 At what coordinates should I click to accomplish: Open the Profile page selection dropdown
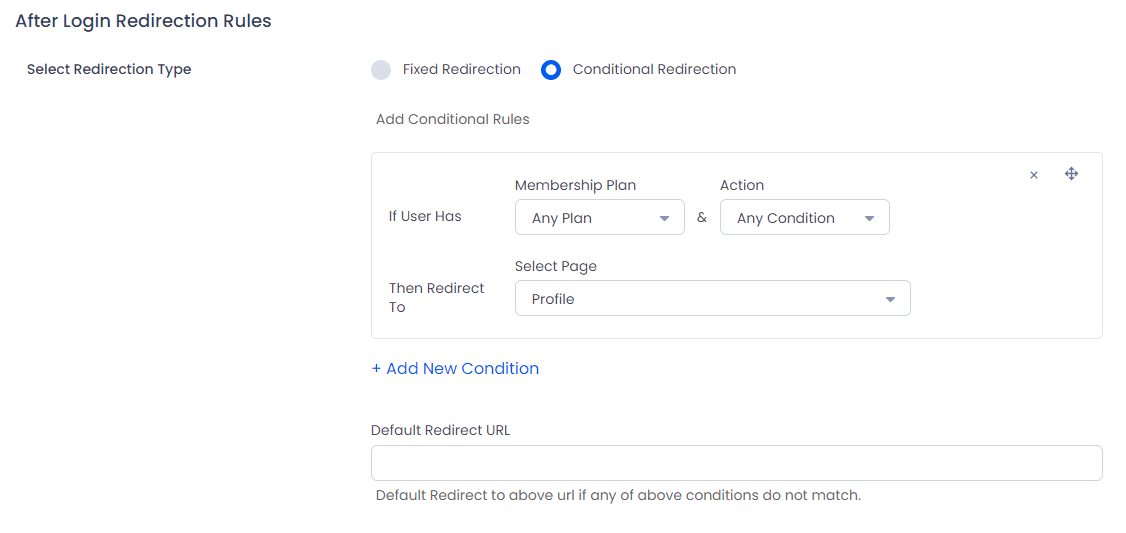click(713, 298)
